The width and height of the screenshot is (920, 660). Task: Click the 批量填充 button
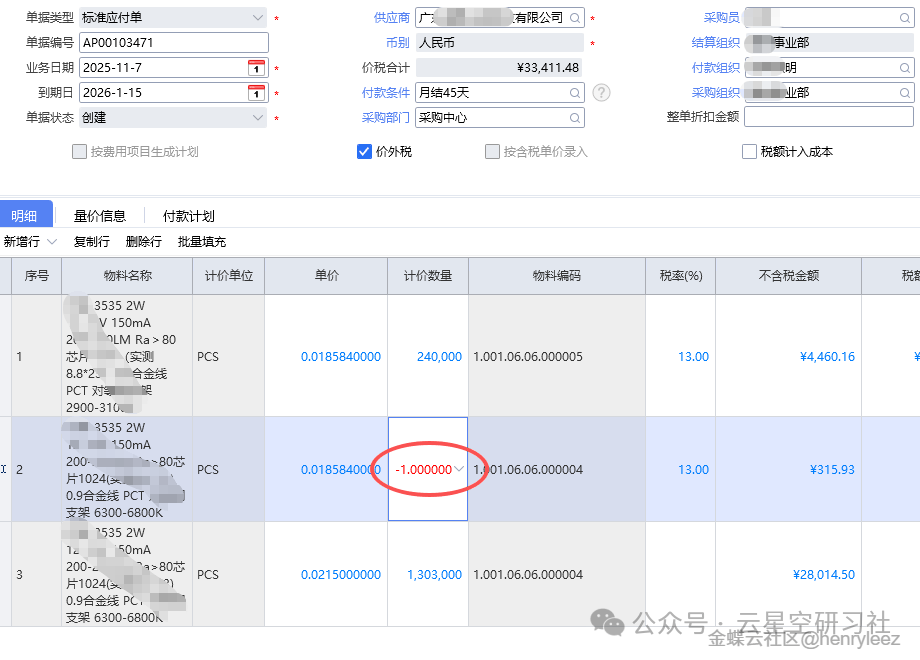coord(202,242)
